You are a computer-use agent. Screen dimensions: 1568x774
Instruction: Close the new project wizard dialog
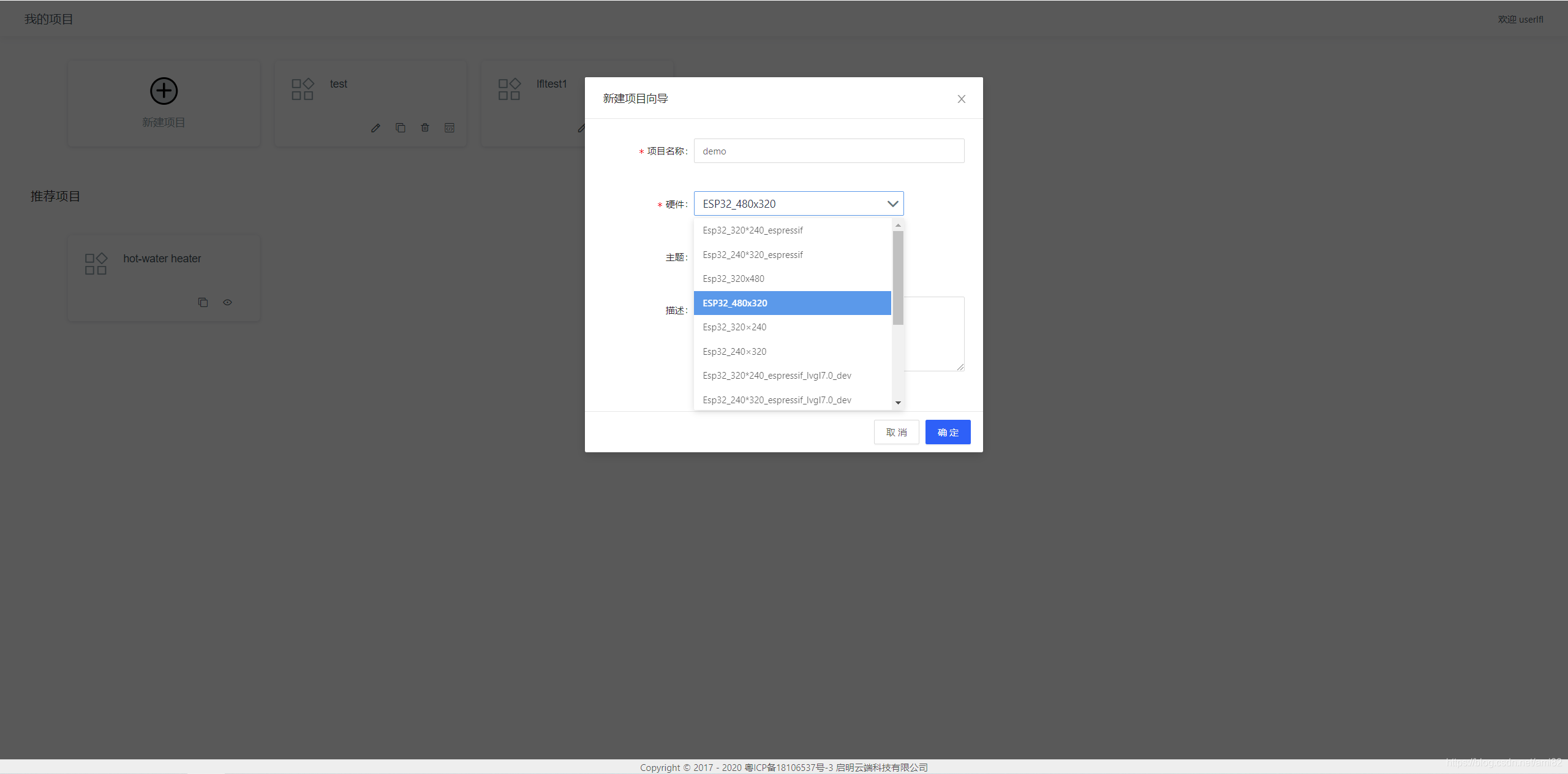click(961, 99)
